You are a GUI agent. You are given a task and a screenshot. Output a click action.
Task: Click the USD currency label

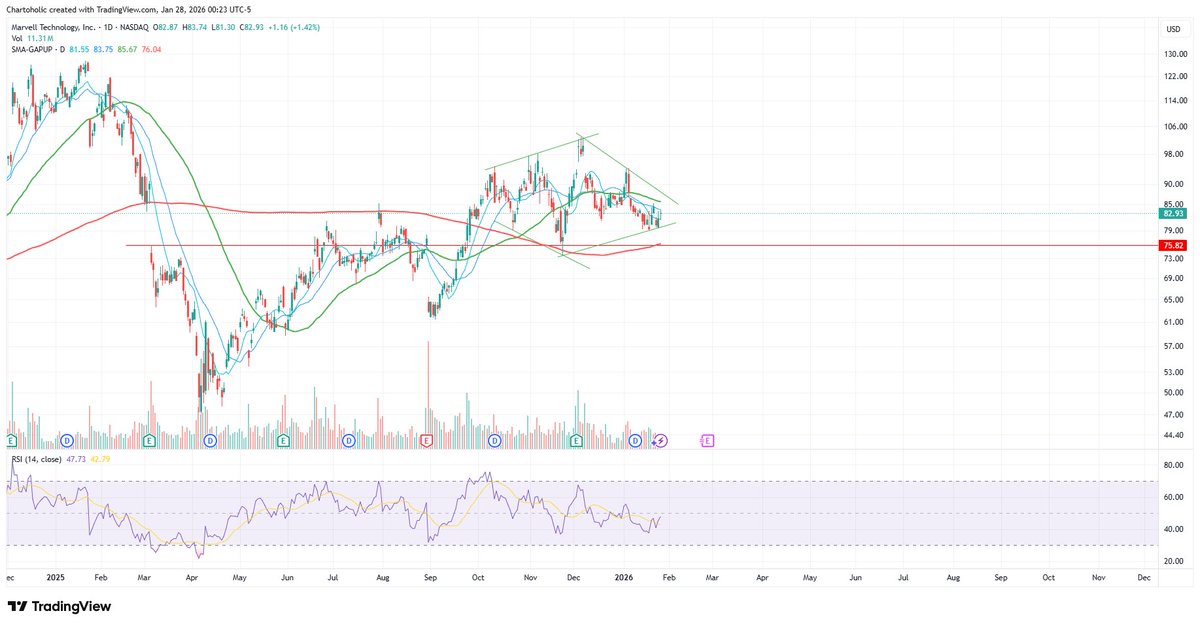(1173, 29)
